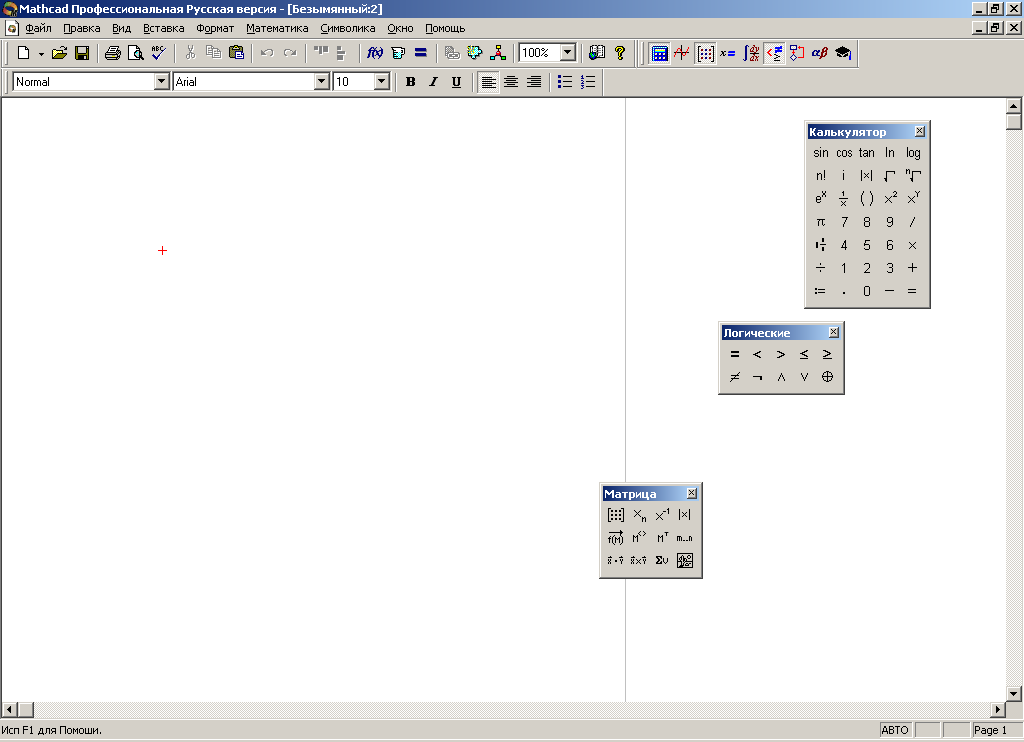Open the Файл menu
The width and height of the screenshot is (1024, 742).
pyautogui.click(x=39, y=28)
